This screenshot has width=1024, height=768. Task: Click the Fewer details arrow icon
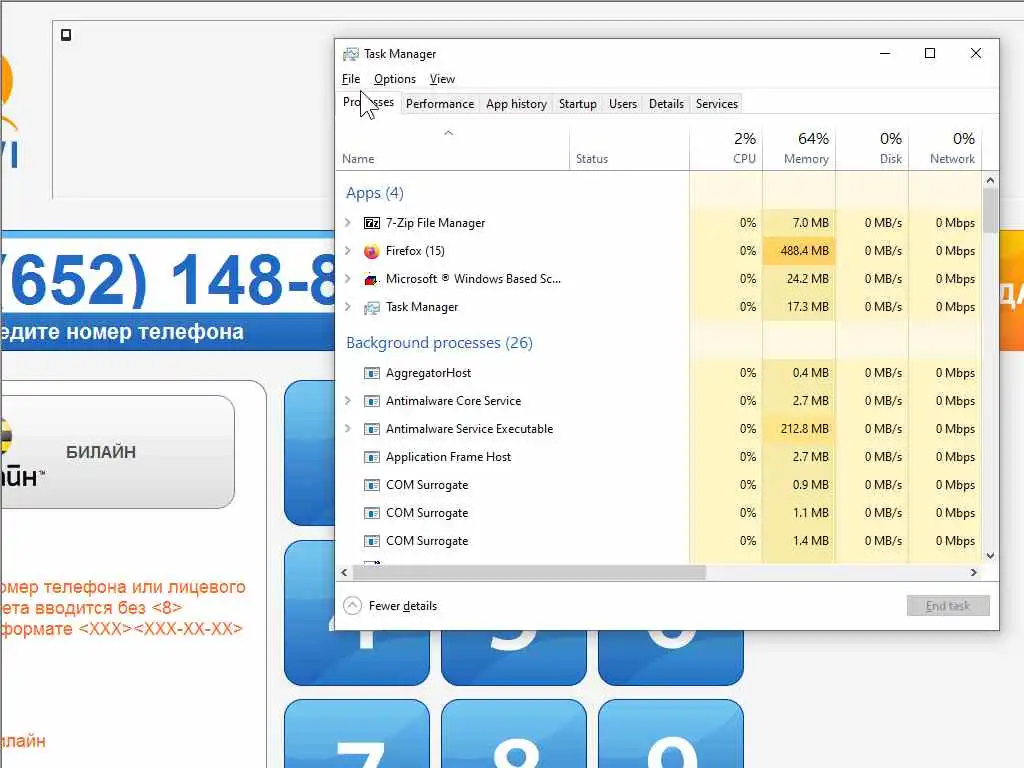click(352, 606)
